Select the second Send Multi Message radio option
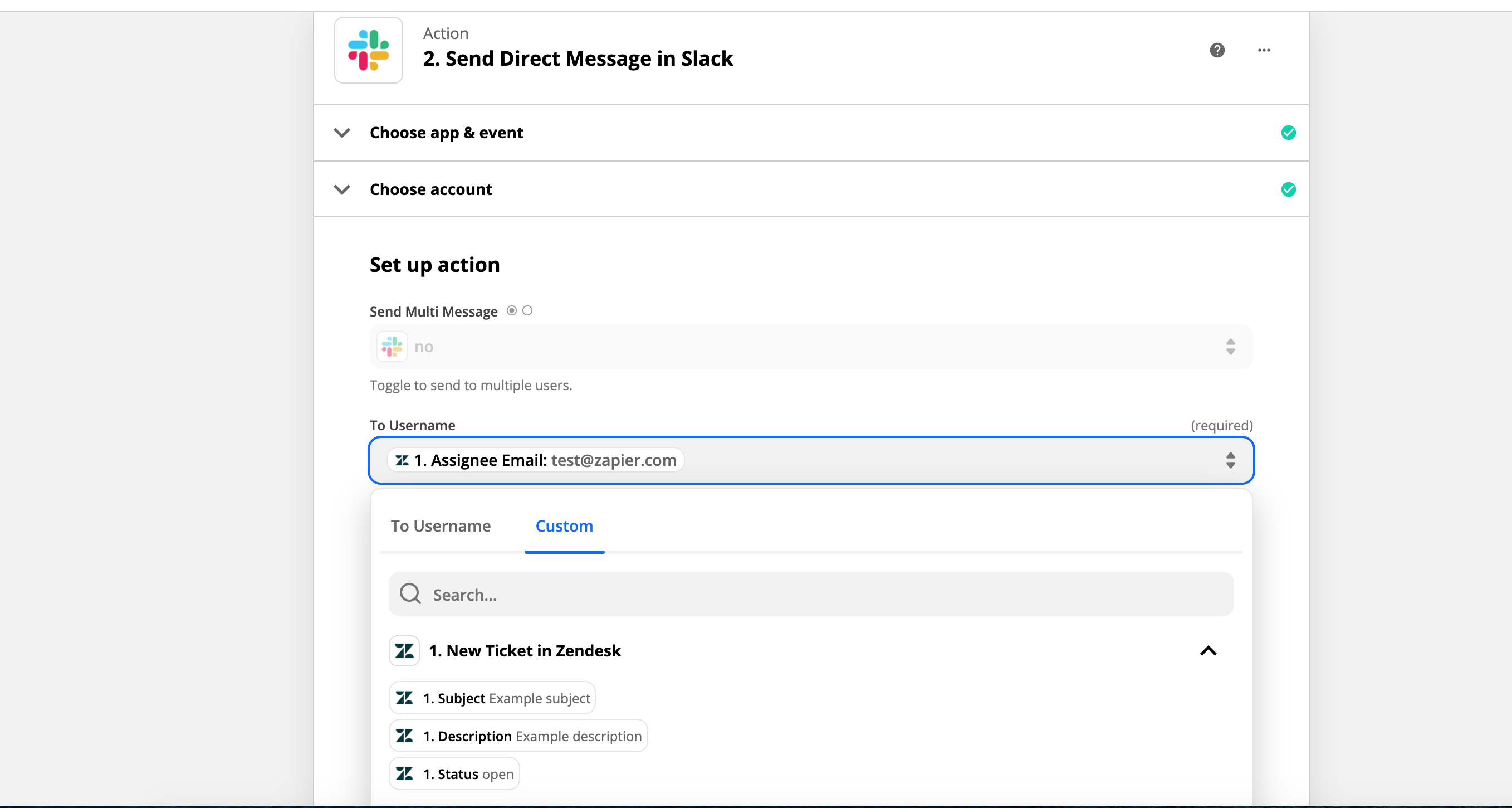 527,310
